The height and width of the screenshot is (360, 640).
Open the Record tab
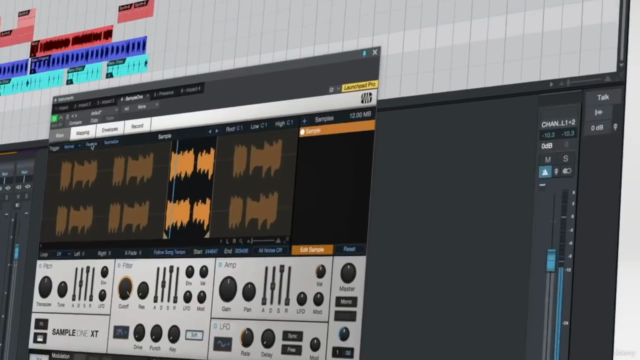point(137,126)
